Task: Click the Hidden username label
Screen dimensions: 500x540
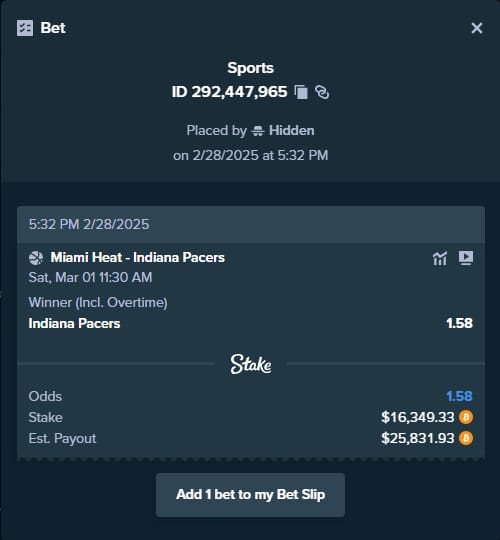Action: pyautogui.click(x=292, y=131)
